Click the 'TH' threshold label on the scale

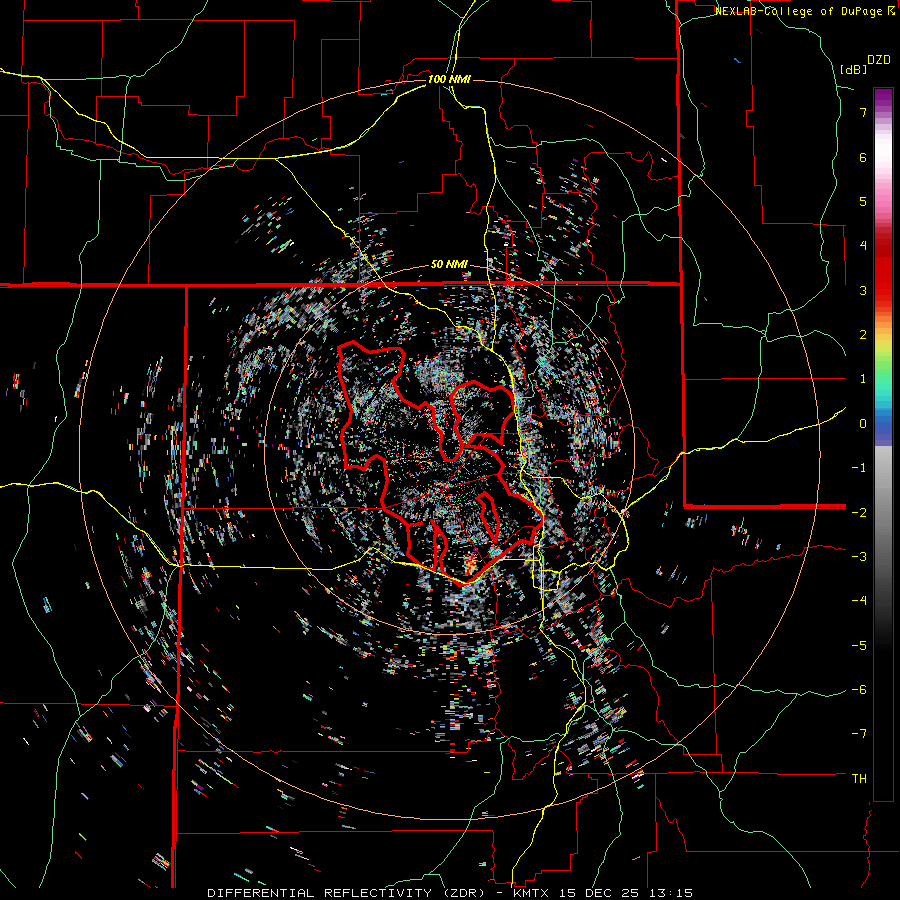(x=859, y=779)
